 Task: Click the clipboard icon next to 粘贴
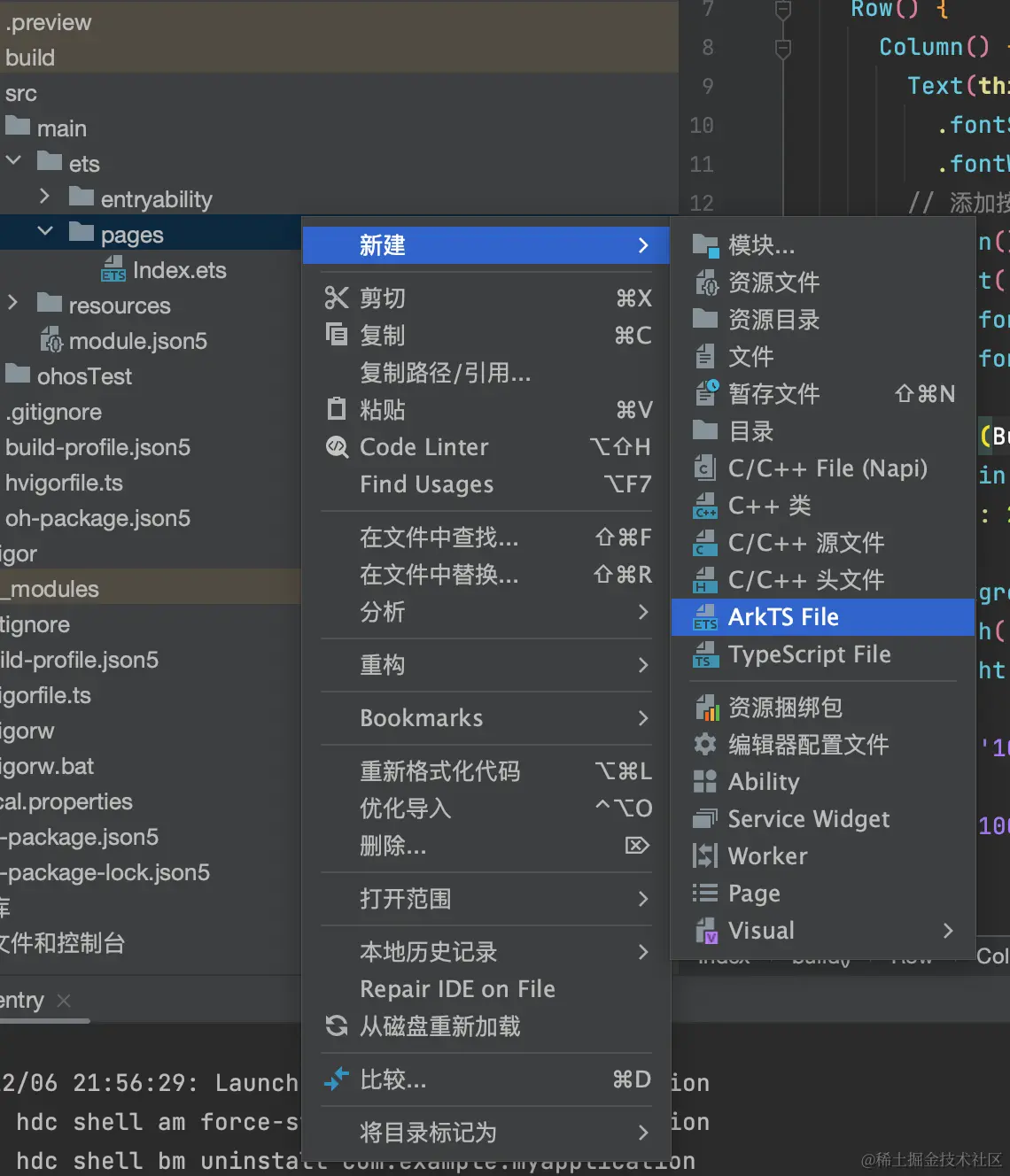(x=337, y=409)
